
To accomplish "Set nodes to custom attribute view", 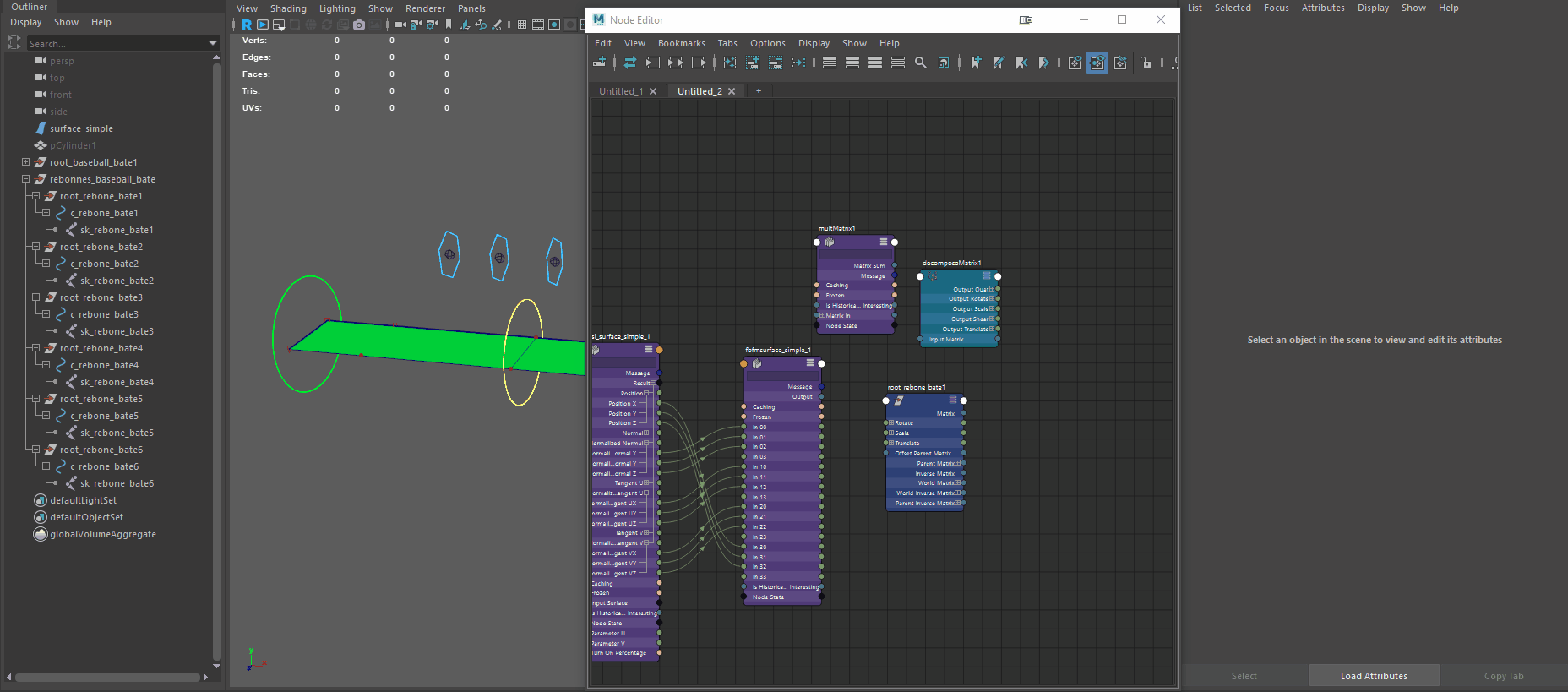I will [898, 63].
